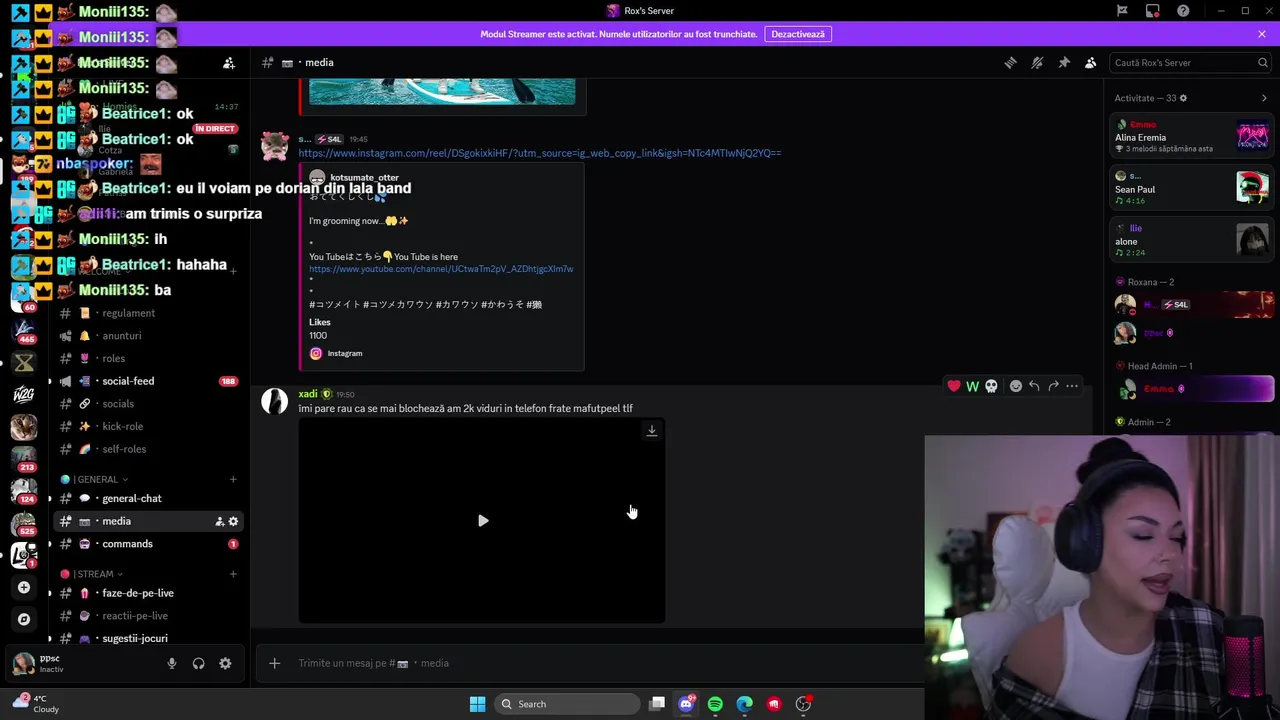Forward xadi's message arrow
This screenshot has height=720, width=1280.
[1053, 386]
